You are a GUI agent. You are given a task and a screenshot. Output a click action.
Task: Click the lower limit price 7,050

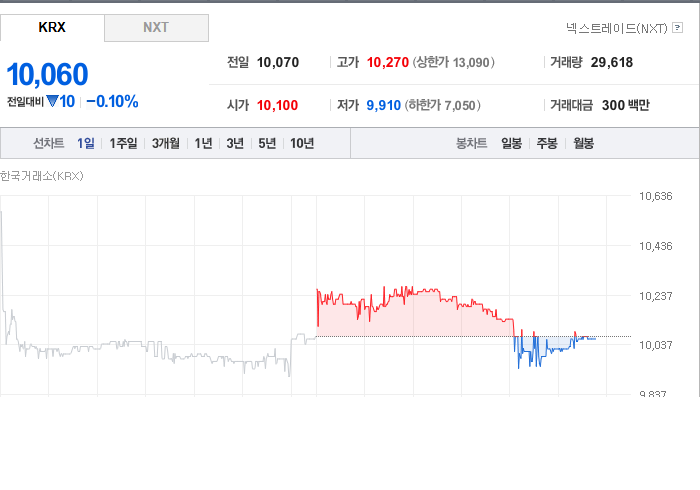click(x=460, y=106)
